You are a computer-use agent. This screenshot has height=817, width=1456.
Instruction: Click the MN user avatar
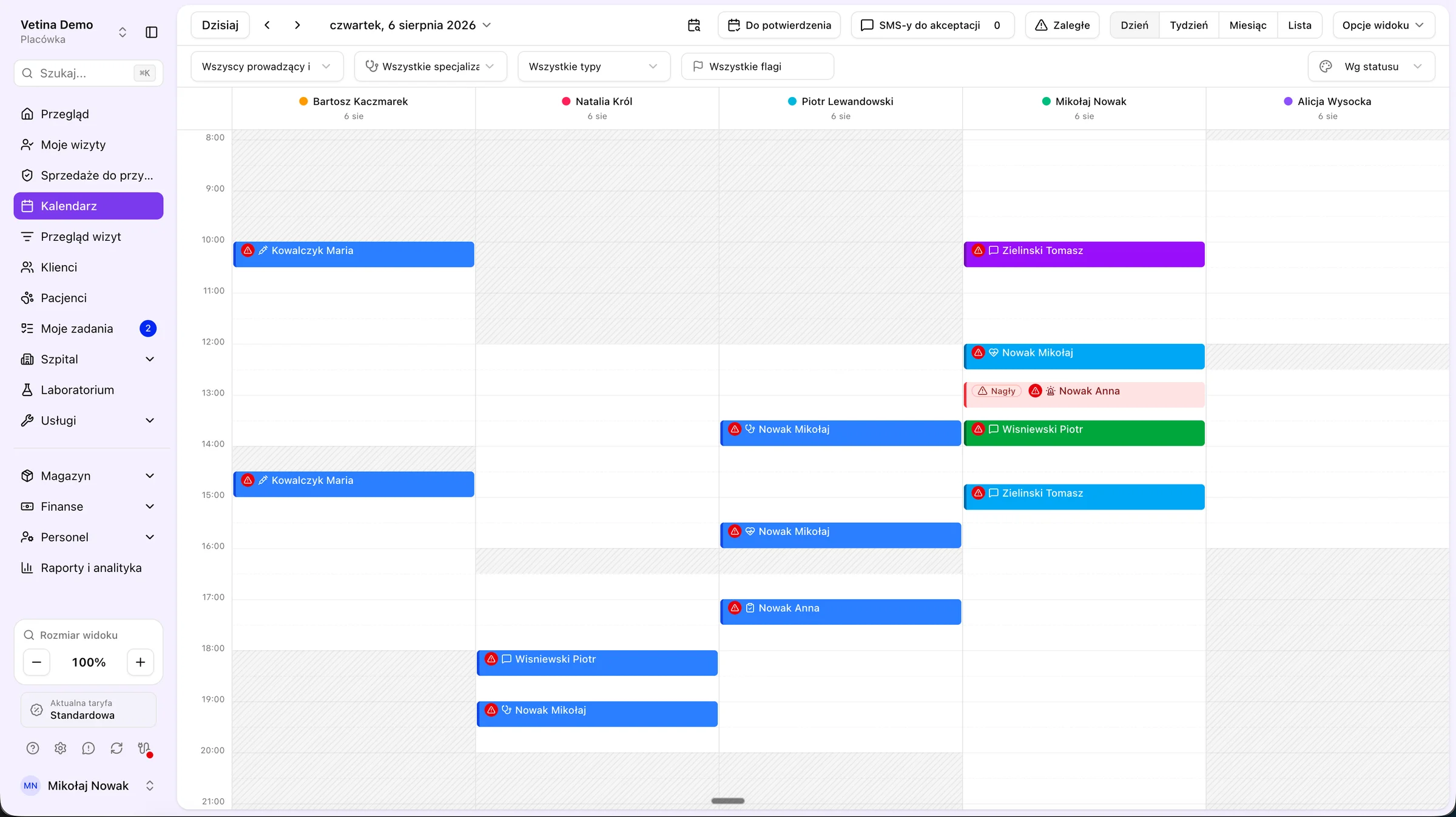coord(30,785)
